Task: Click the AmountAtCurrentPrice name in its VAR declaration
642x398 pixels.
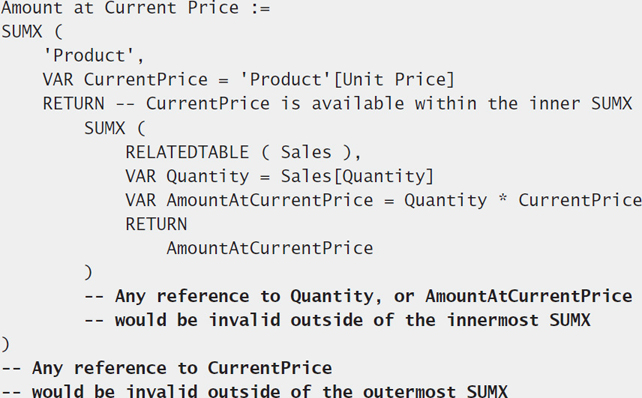Action: 270,200
